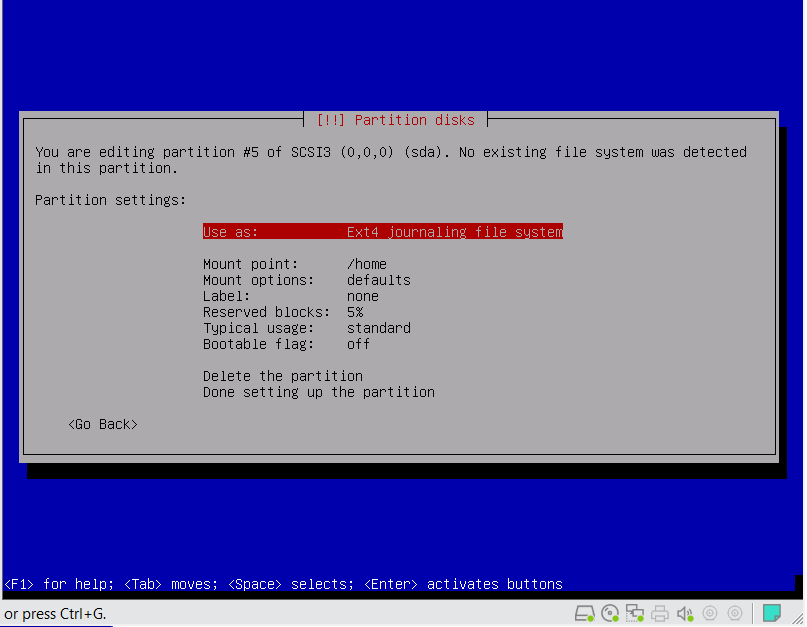The image size is (807, 627).
Task: Click the 'Partition settings:' heading
Action: tap(111, 200)
